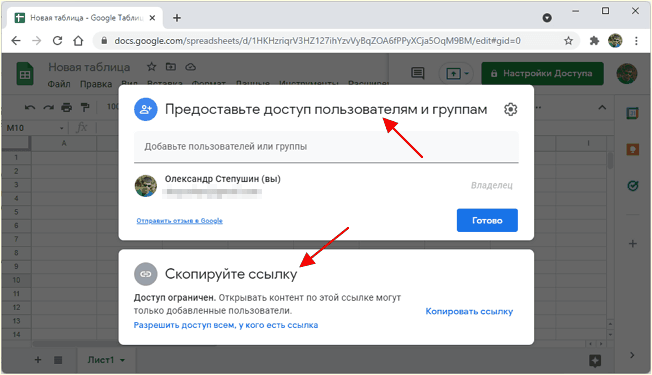Image resolution: width=652 pixels, height=375 pixels.
Task: Collapse the toolbar with the up chevron
Action: (602, 108)
